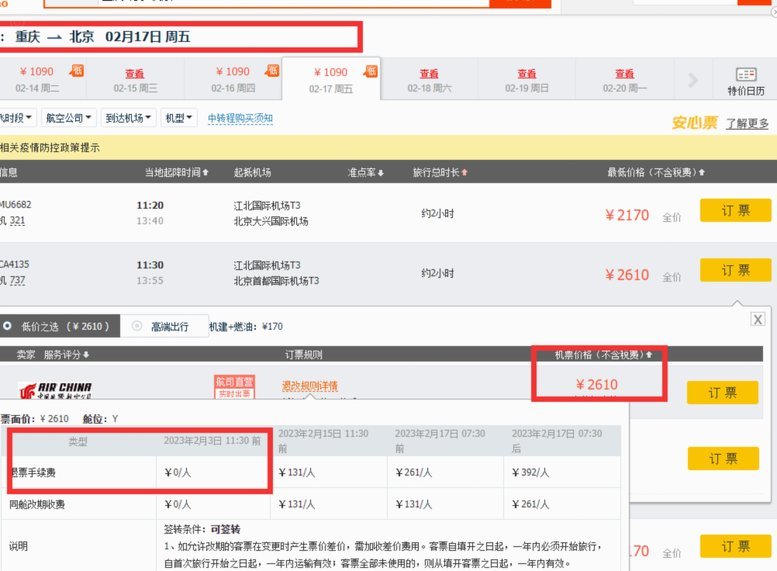This screenshot has height=571, width=777.
Task: Close the fare details panel X
Action: click(758, 319)
